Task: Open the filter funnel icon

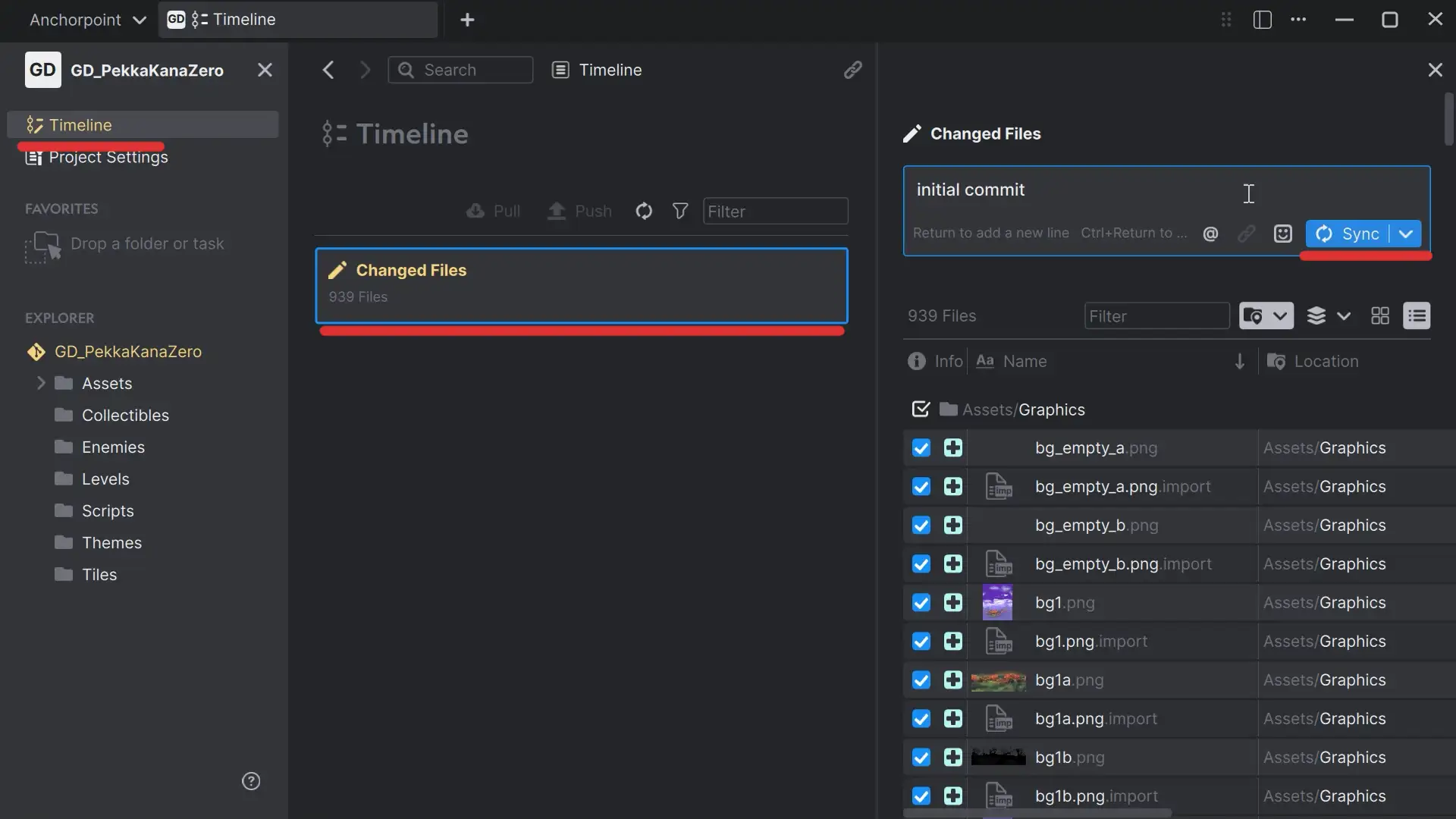Action: click(x=680, y=211)
